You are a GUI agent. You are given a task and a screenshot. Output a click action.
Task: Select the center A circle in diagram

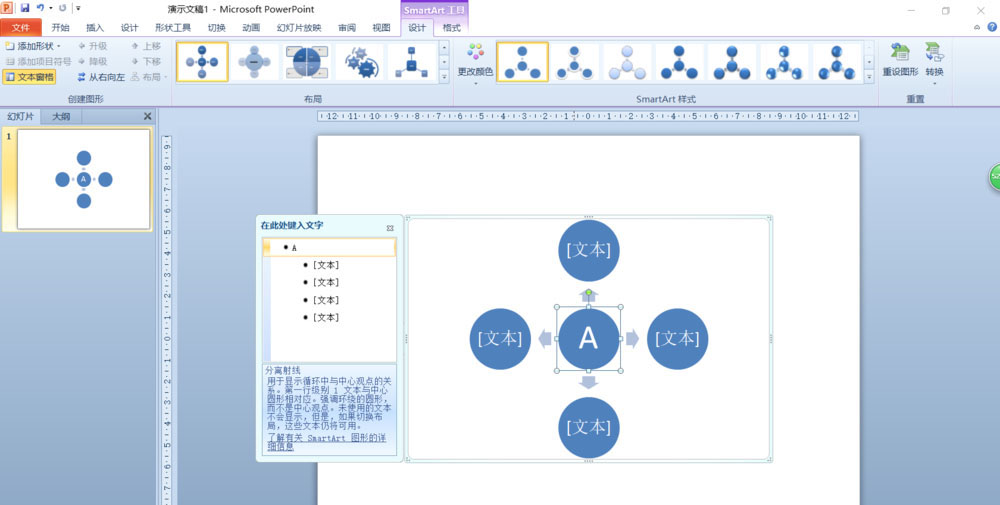(x=588, y=339)
